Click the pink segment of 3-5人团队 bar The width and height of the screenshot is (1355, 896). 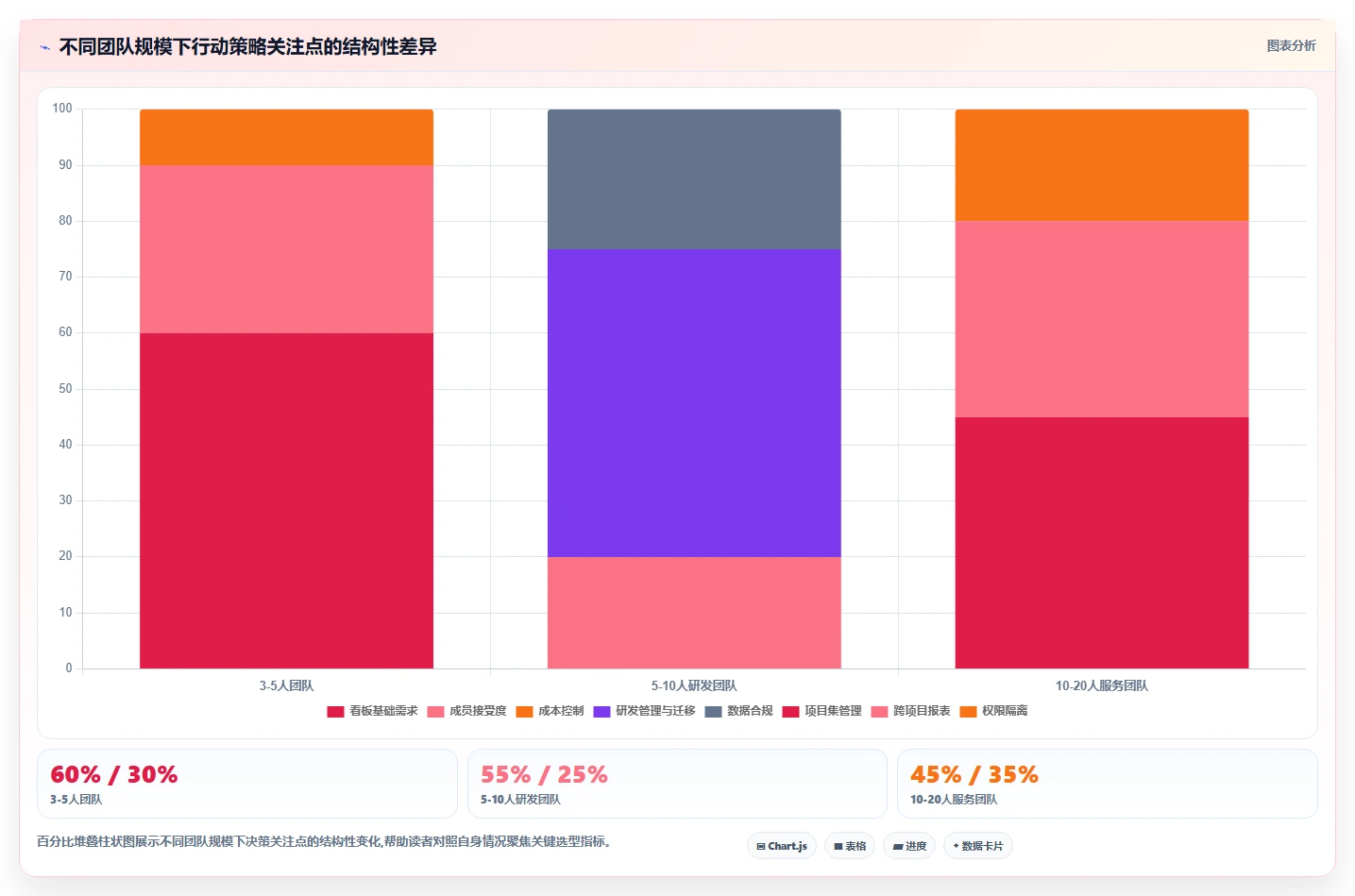point(286,249)
